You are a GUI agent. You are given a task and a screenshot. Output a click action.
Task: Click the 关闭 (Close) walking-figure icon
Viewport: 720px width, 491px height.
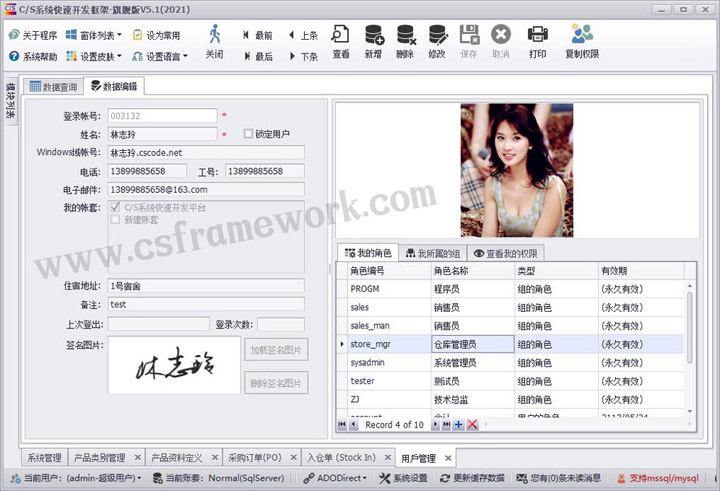(x=214, y=35)
